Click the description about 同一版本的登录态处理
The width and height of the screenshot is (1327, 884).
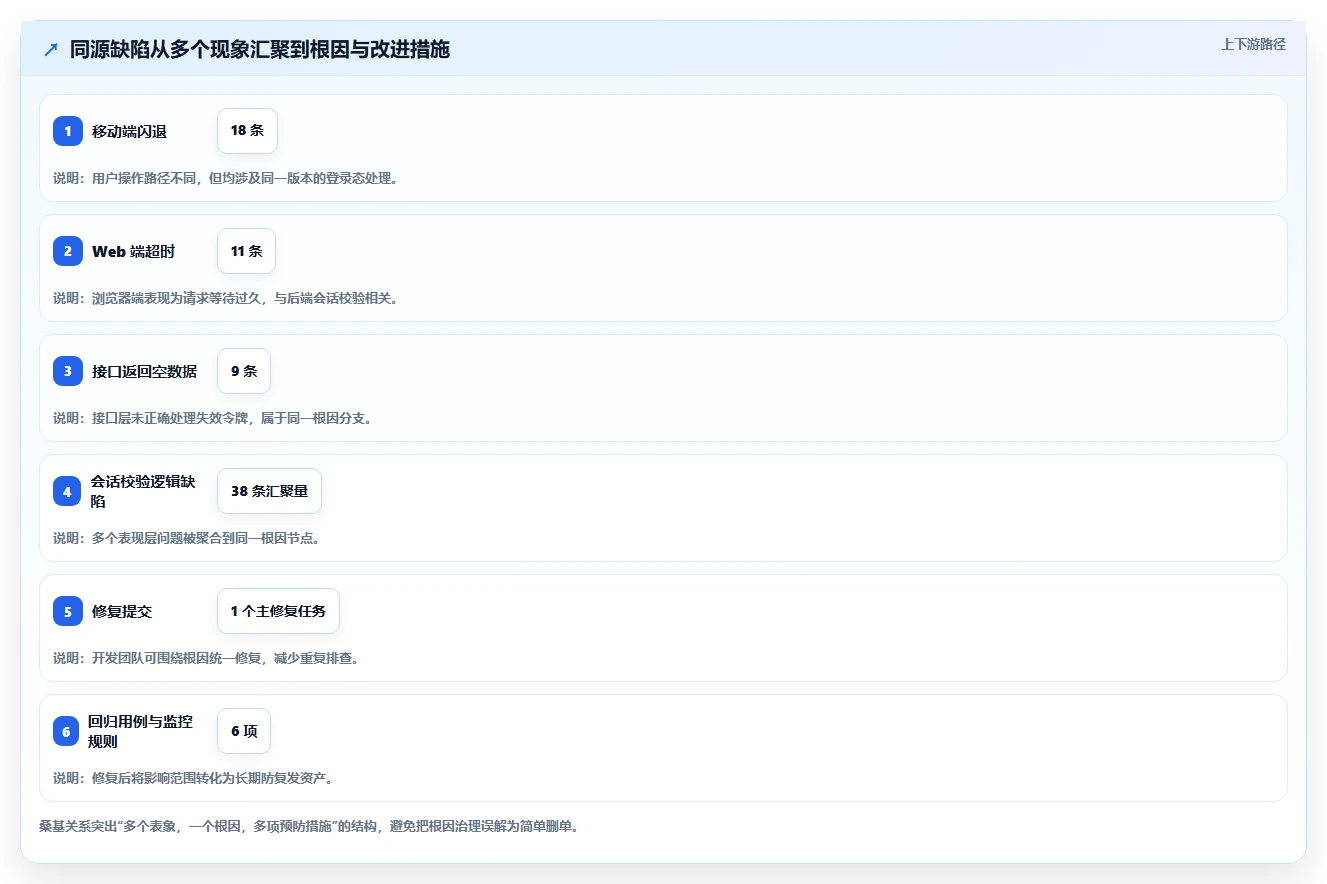point(225,178)
